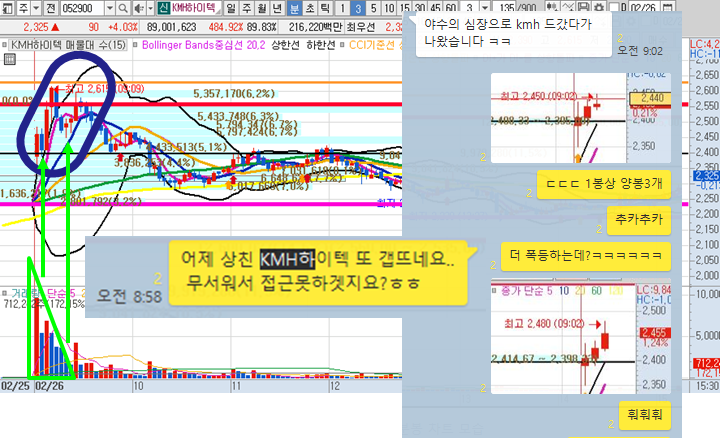Click the blue 2,325 price tag on the price axis
720x438 pixels.
tap(707, 175)
